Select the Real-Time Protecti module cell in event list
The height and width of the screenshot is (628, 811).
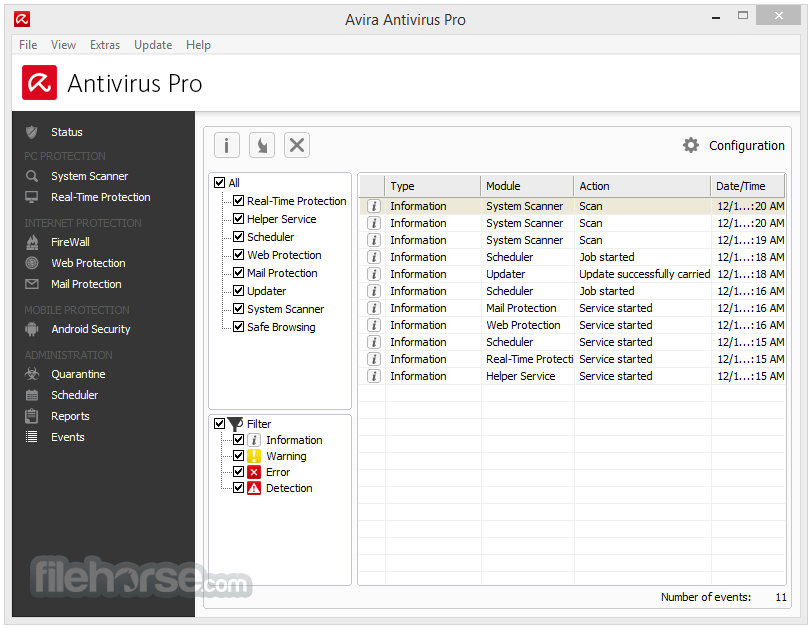pos(530,359)
